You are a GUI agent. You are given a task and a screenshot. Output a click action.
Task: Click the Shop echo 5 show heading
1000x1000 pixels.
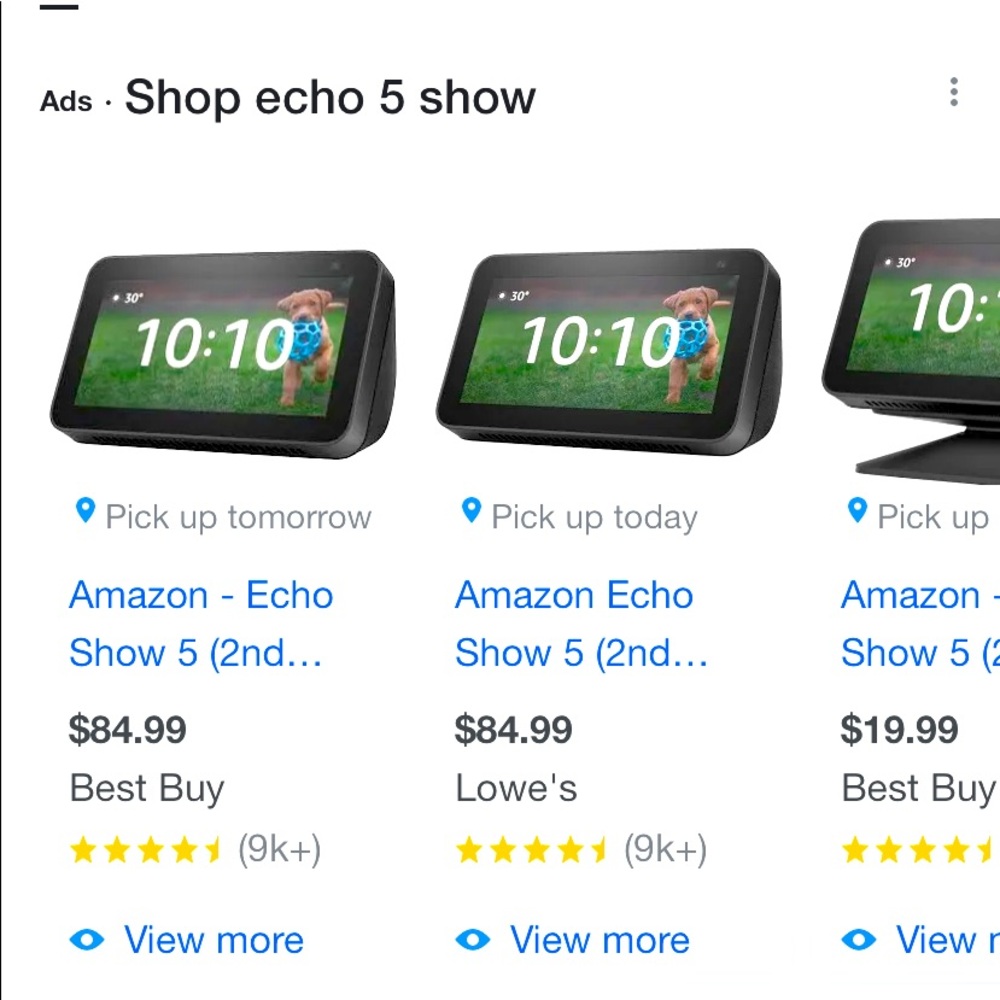[x=330, y=96]
